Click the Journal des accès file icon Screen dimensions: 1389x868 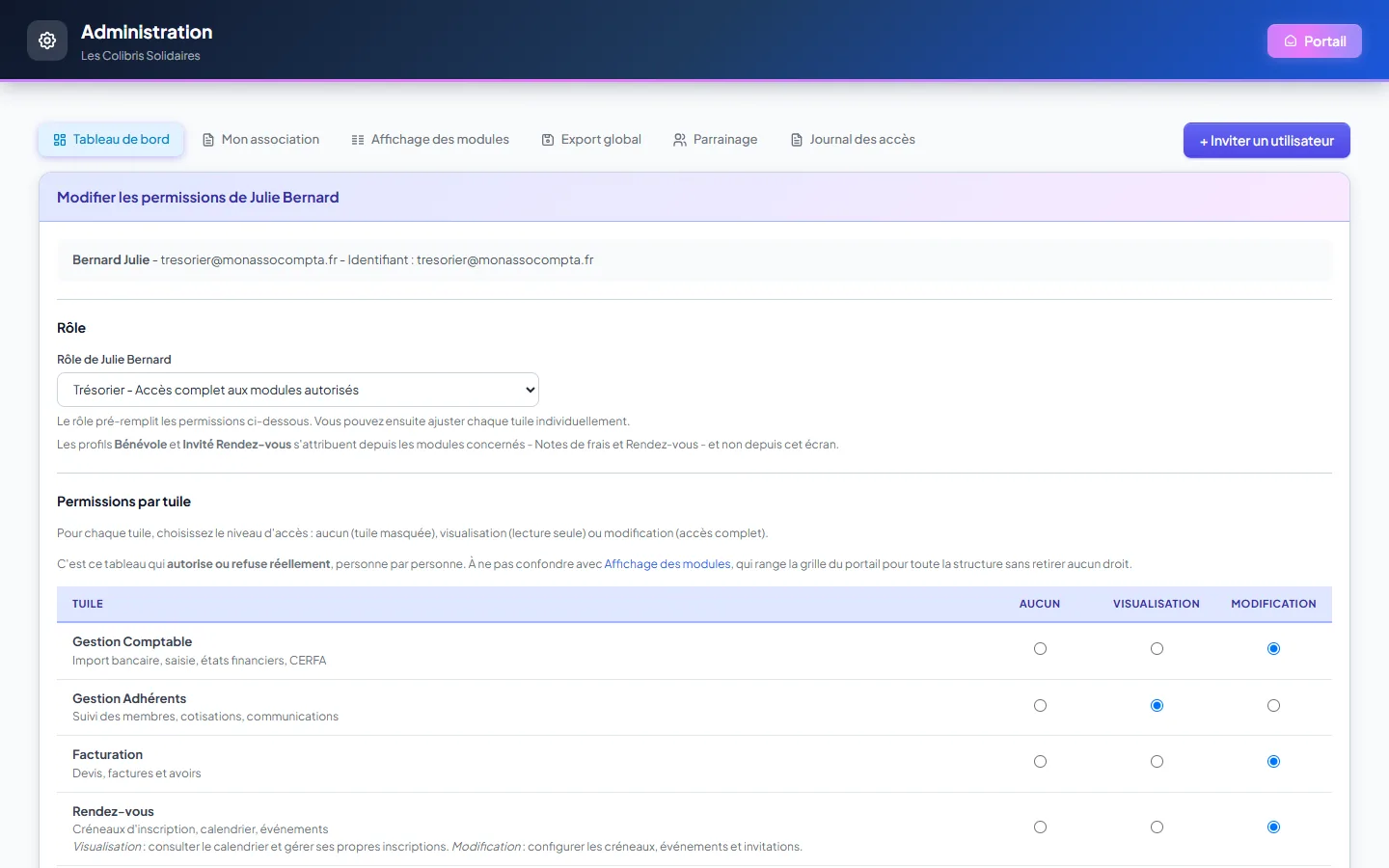797,140
